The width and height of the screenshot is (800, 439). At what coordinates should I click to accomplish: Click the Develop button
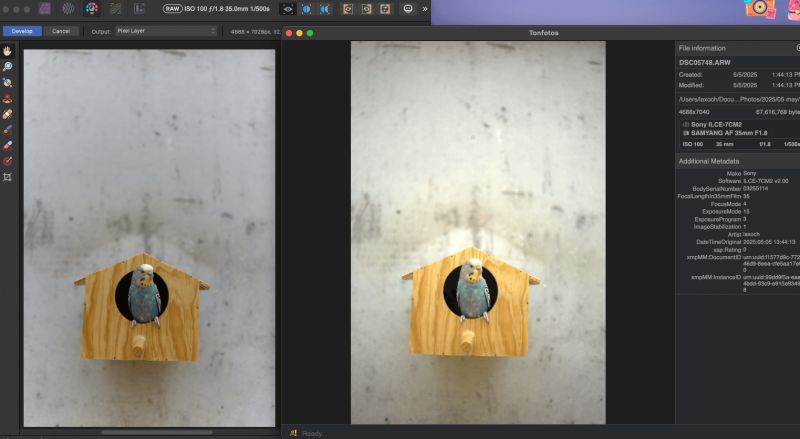pyautogui.click(x=22, y=31)
